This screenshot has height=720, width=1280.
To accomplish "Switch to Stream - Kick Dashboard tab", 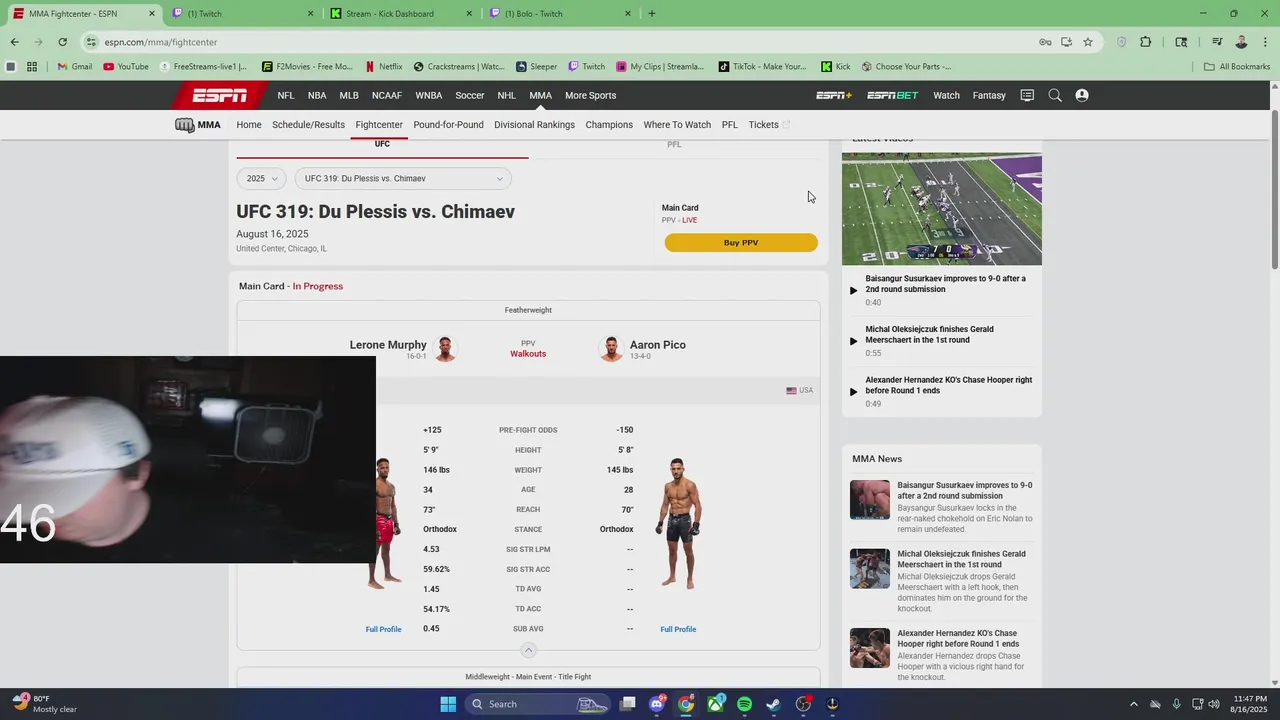I will point(402,14).
